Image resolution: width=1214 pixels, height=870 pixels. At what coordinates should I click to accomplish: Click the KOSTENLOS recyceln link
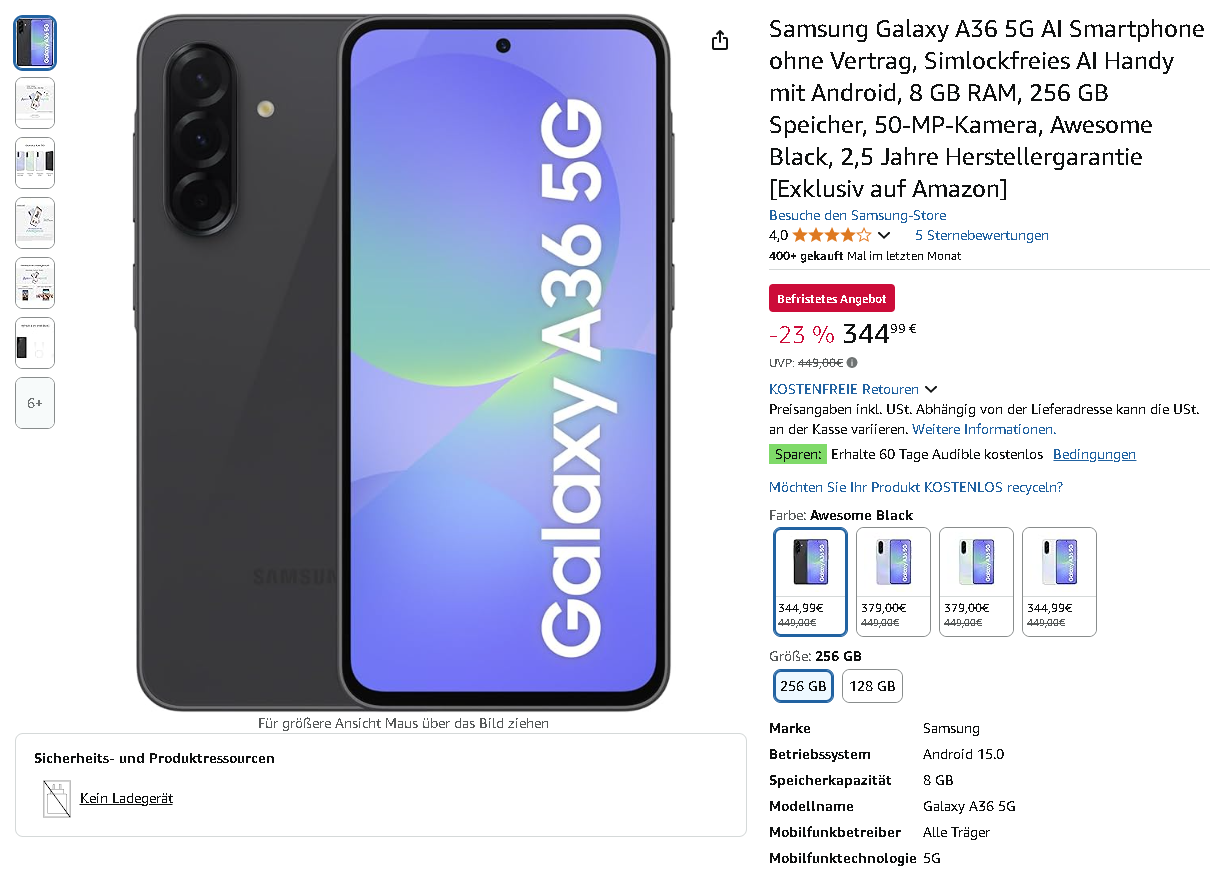click(915, 487)
